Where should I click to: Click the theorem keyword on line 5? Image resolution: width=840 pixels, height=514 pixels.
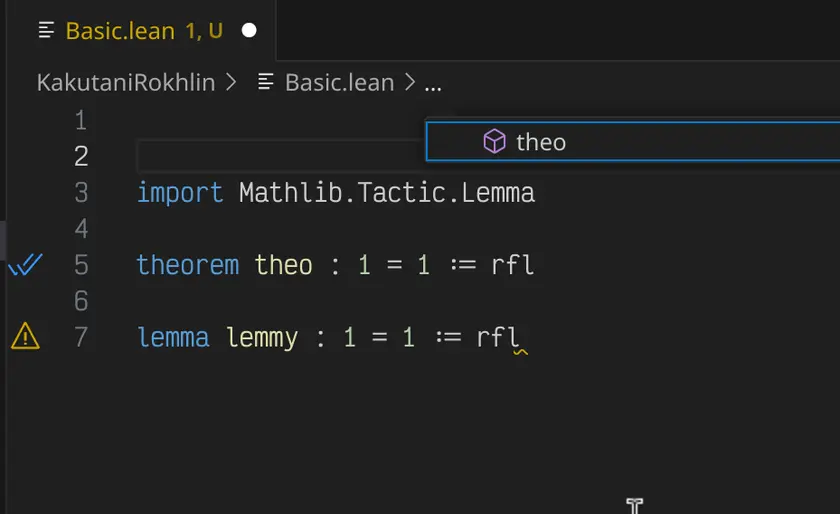(188, 265)
